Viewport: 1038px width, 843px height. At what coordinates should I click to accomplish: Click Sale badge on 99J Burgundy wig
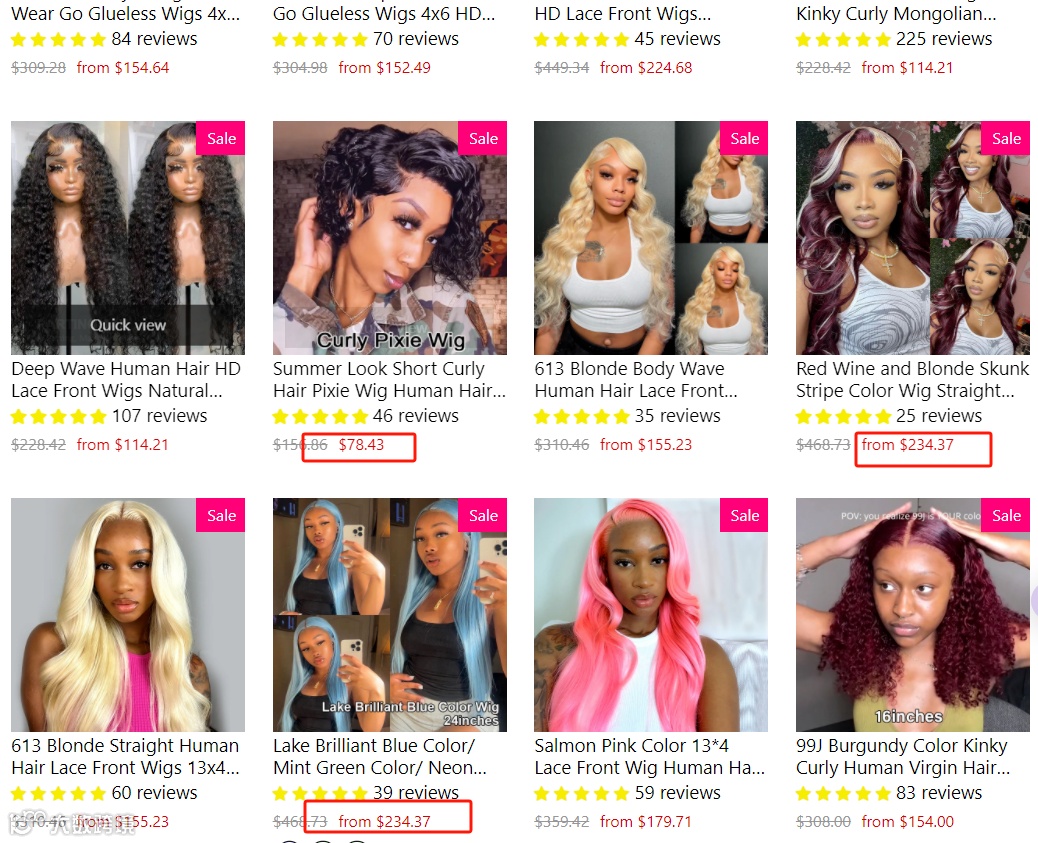click(1006, 515)
